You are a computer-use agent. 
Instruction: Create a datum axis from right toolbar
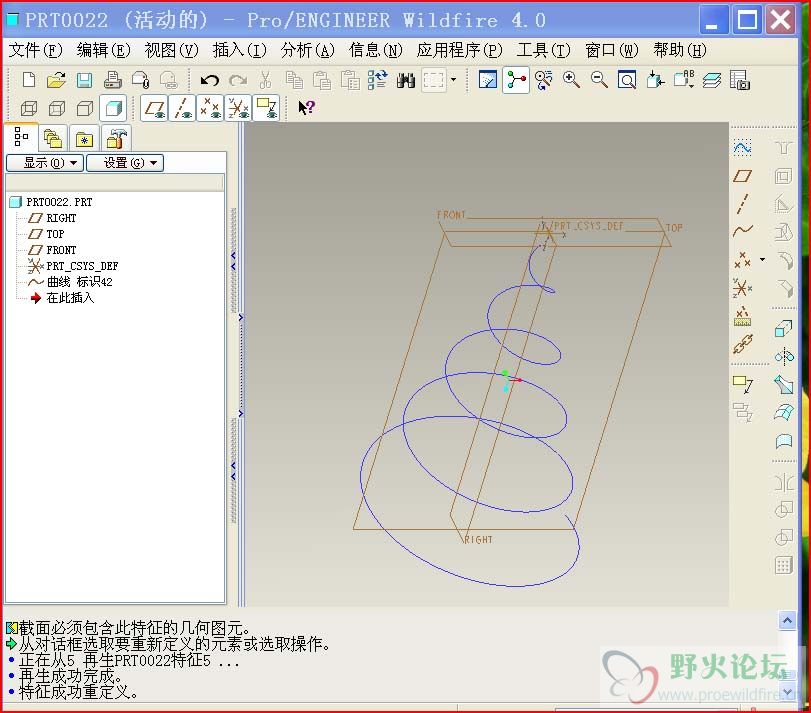click(x=742, y=204)
